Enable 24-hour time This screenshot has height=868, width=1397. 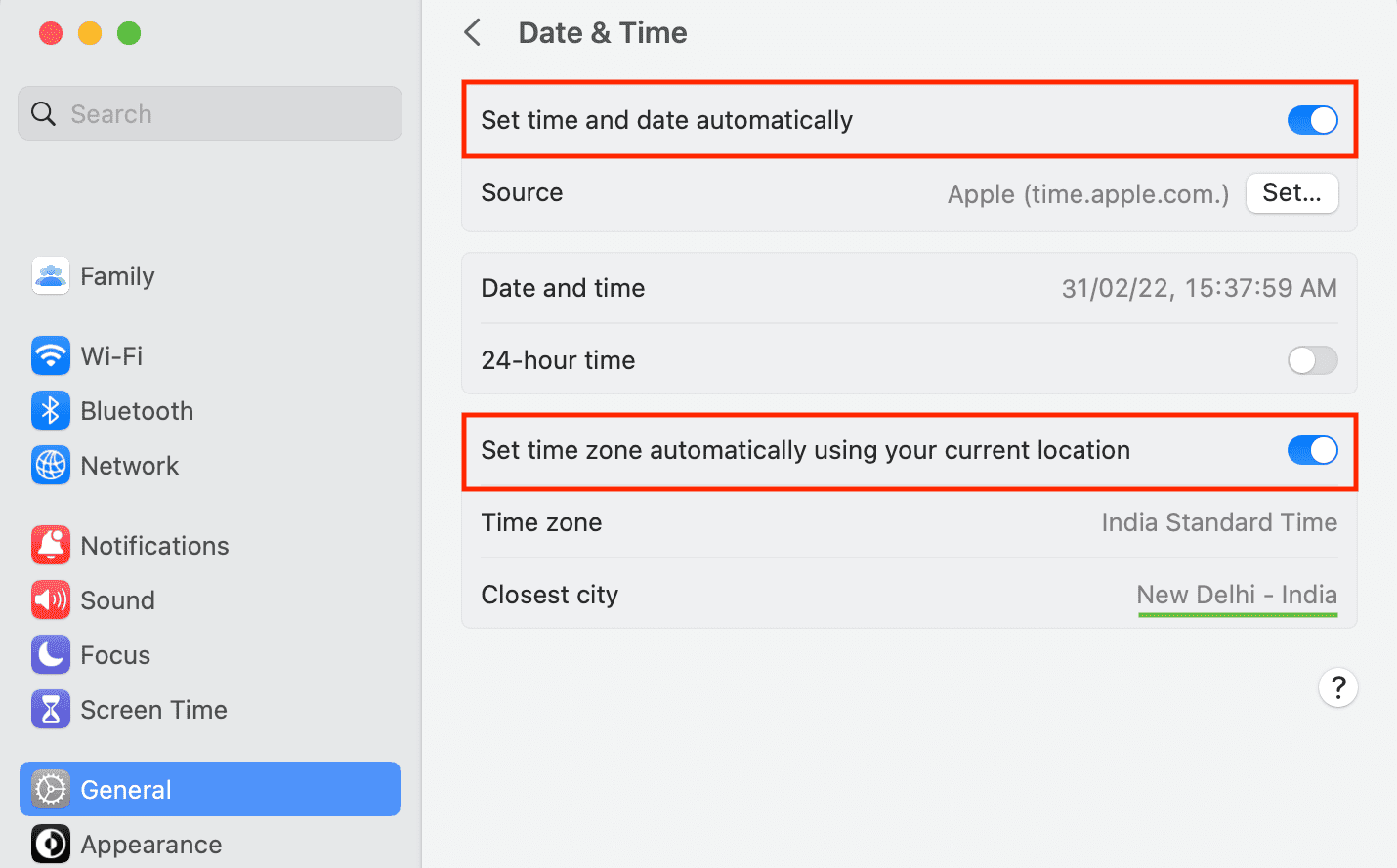(x=1312, y=360)
